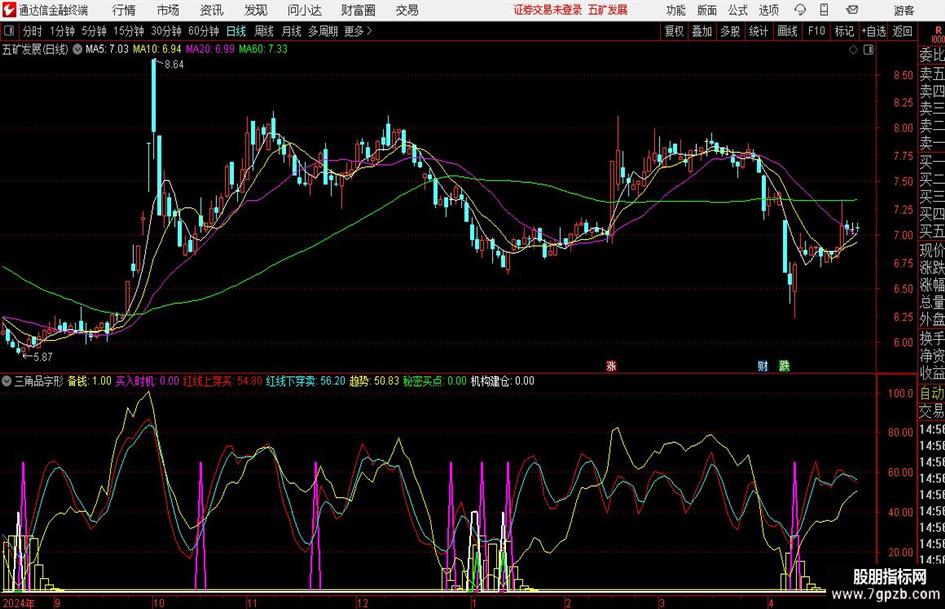Click the diamond icon above the chart
This screenshot has width=945, height=609.
853,50
